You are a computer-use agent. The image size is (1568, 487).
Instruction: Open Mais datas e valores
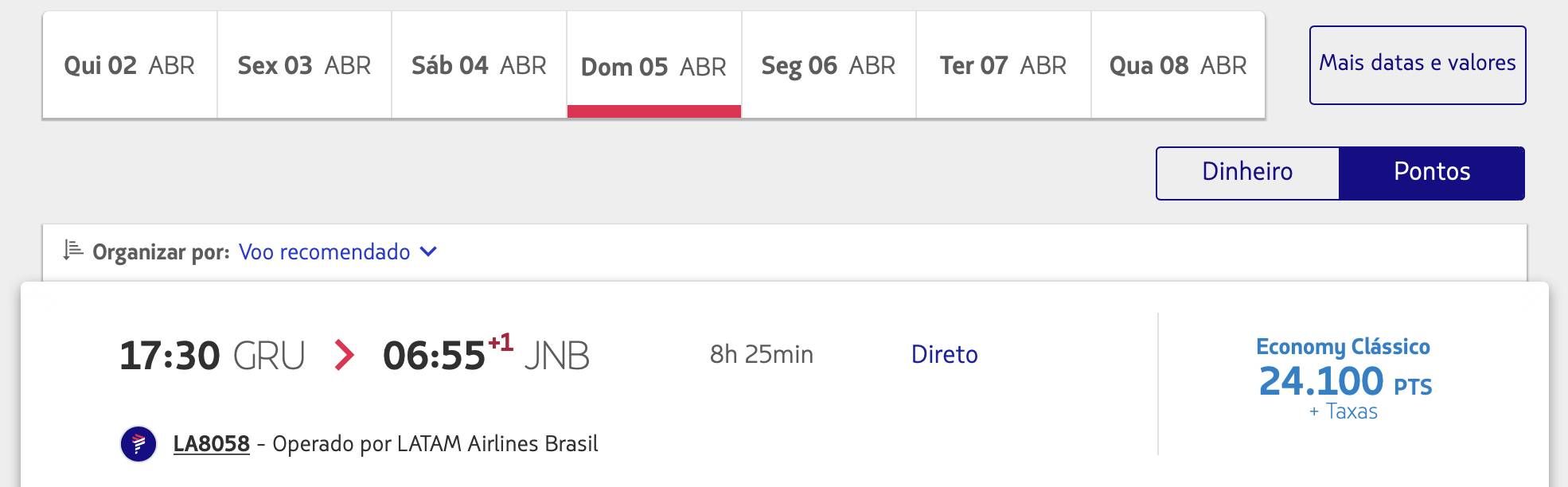(x=1418, y=65)
